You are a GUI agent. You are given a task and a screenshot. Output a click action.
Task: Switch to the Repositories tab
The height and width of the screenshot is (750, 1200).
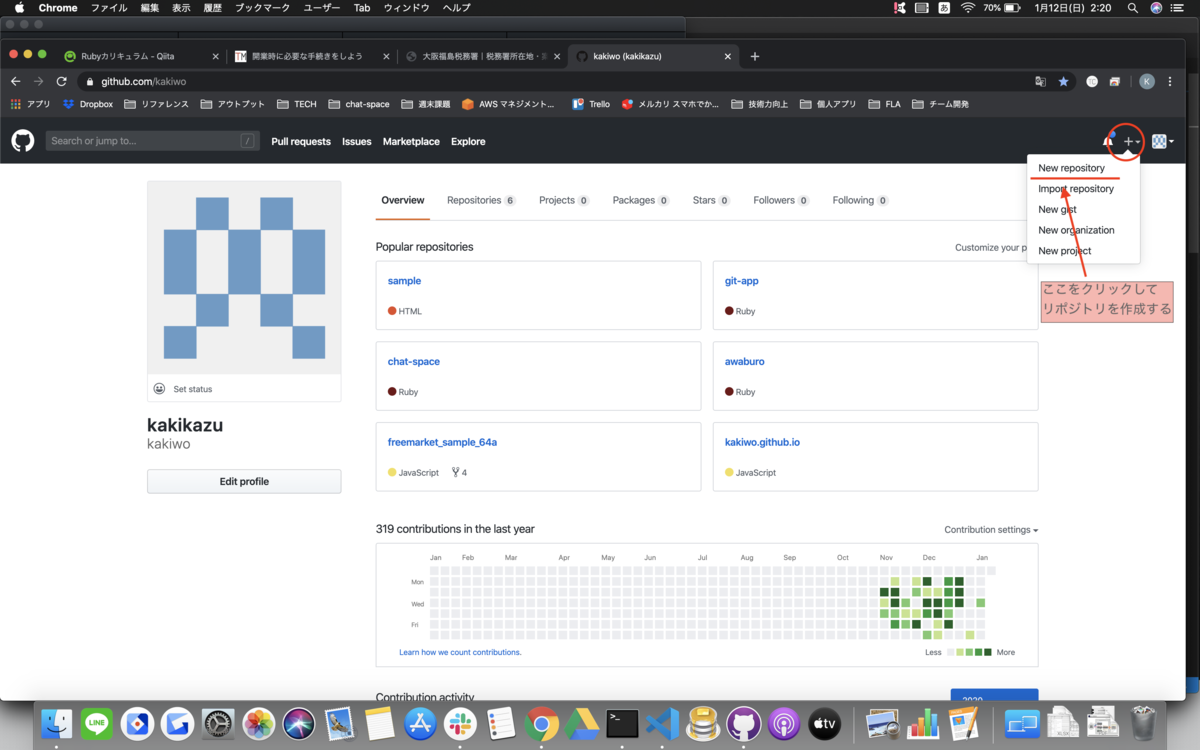click(x=481, y=200)
